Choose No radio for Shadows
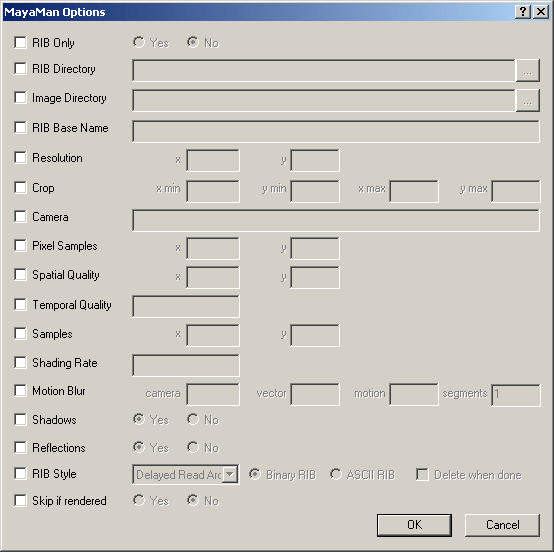 coord(193,419)
